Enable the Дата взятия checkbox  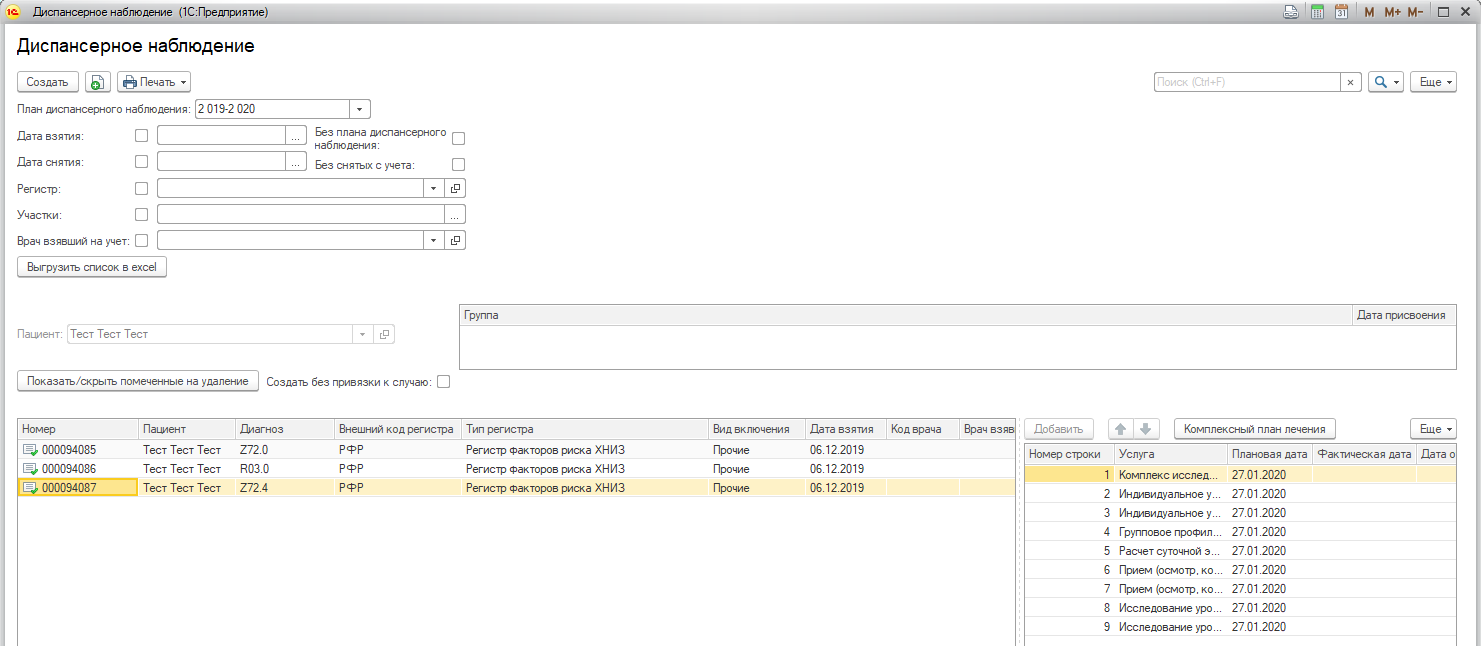click(x=141, y=135)
